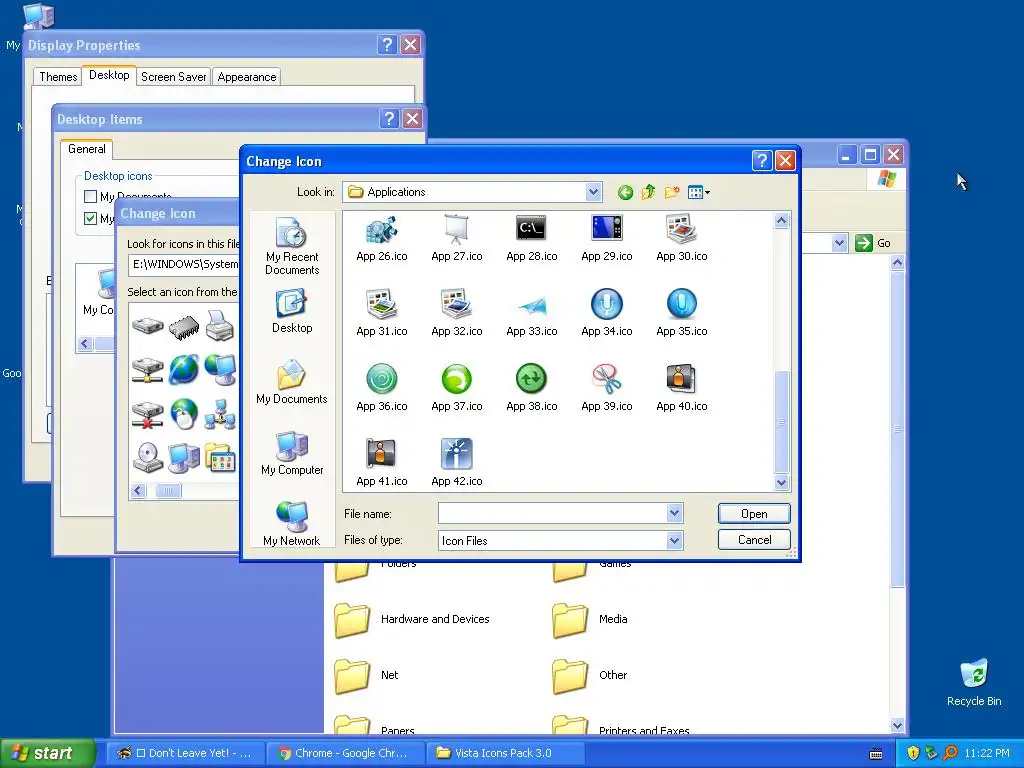
Task: Switch to the Themes tab
Action: (x=58, y=77)
